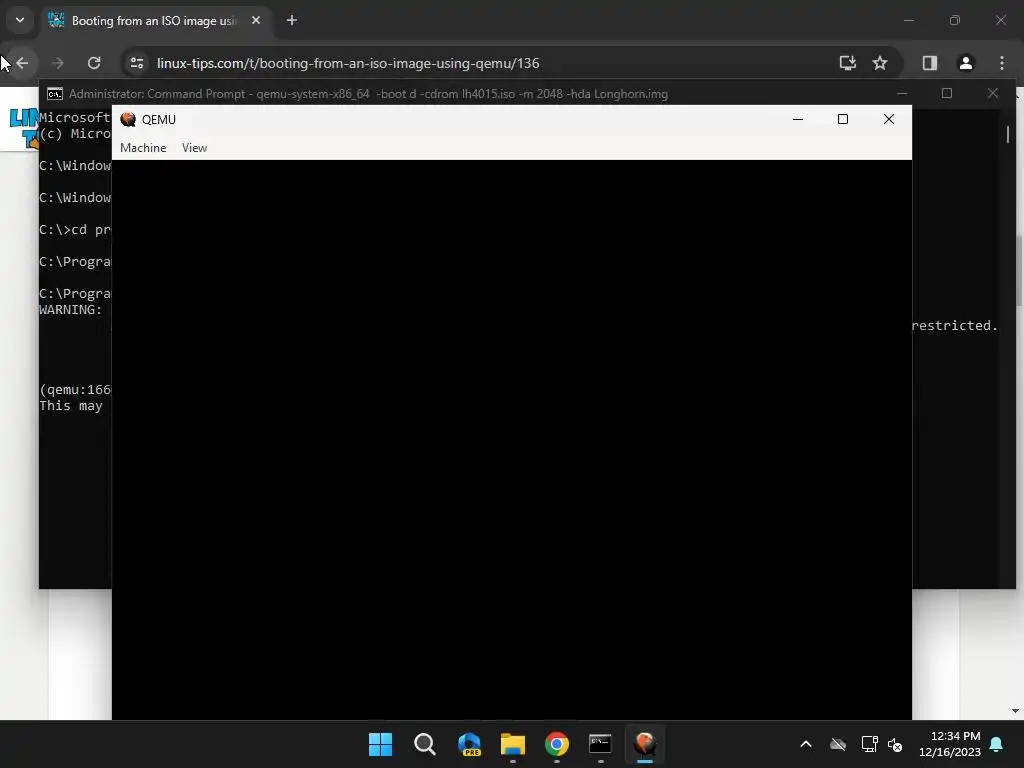Screen dimensions: 1024x768
Task: Click the web page scrollbar thumb
Action: point(1019,269)
